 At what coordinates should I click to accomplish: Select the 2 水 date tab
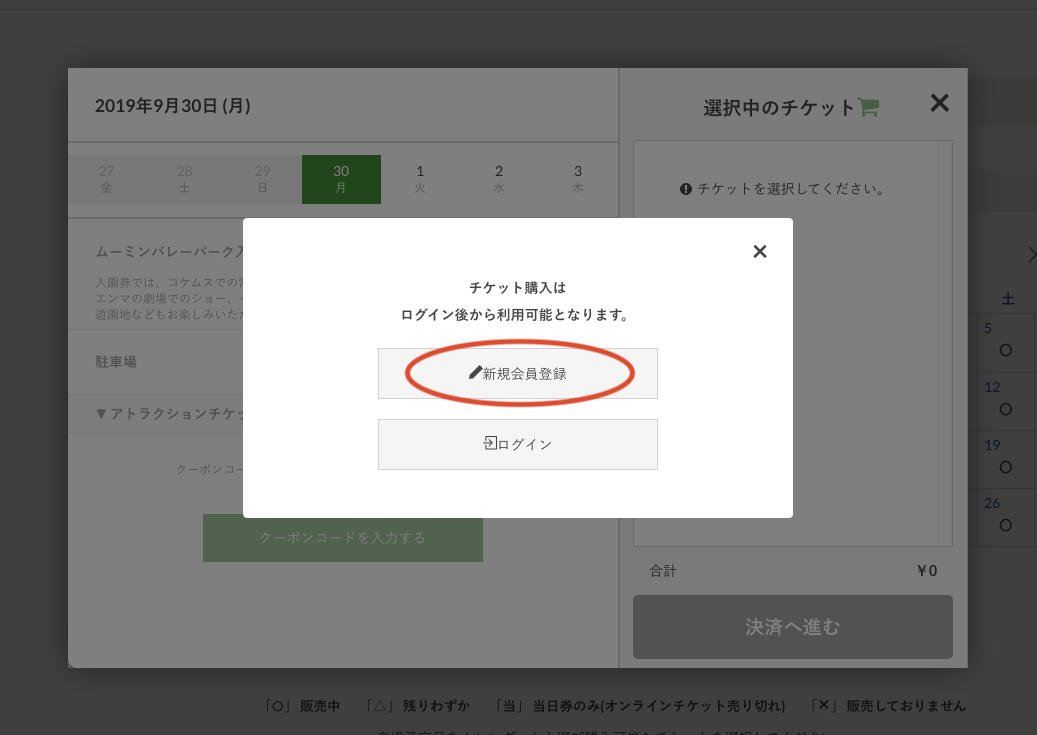tap(499, 179)
